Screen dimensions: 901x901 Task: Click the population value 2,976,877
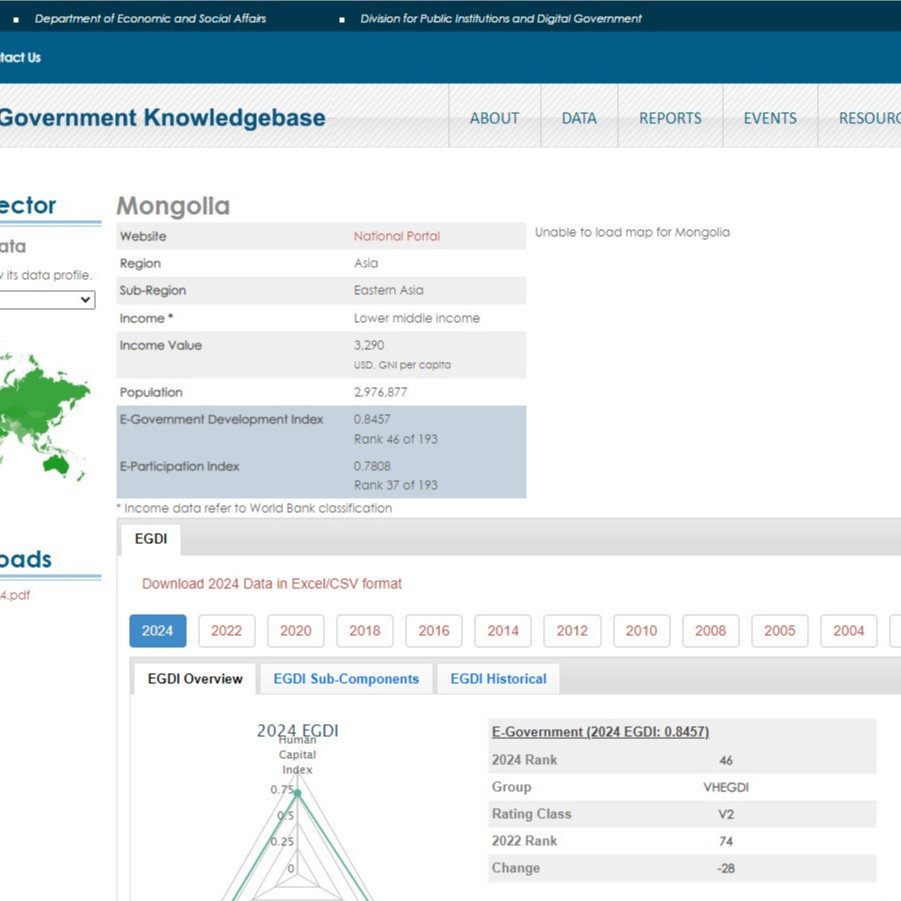coord(380,392)
